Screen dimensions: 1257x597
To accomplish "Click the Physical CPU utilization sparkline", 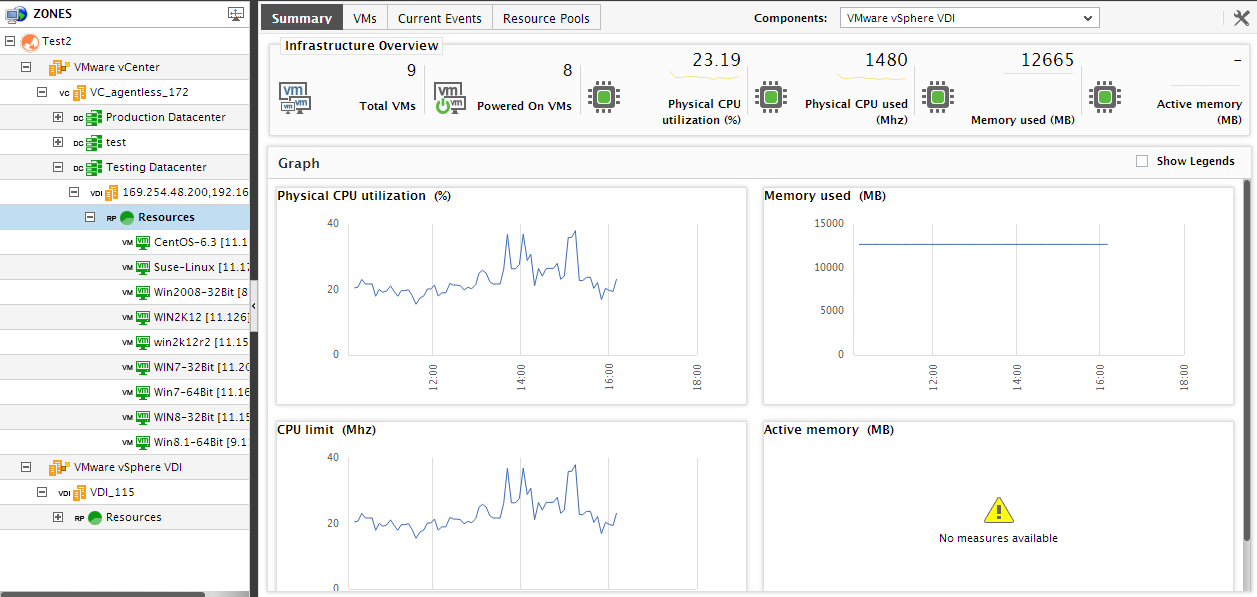I will [705, 74].
